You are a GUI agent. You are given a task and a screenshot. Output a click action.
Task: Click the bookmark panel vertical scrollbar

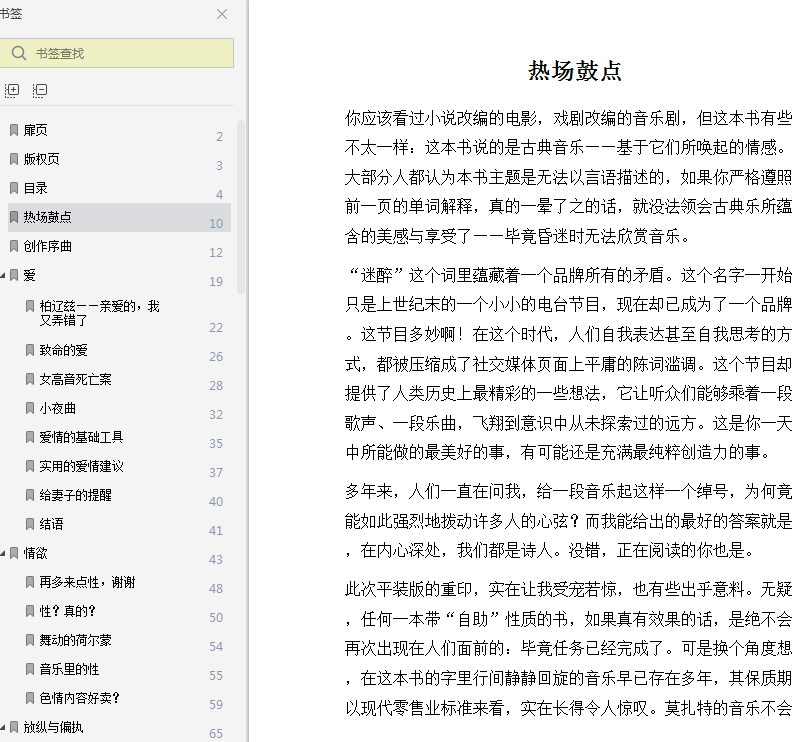click(240, 207)
